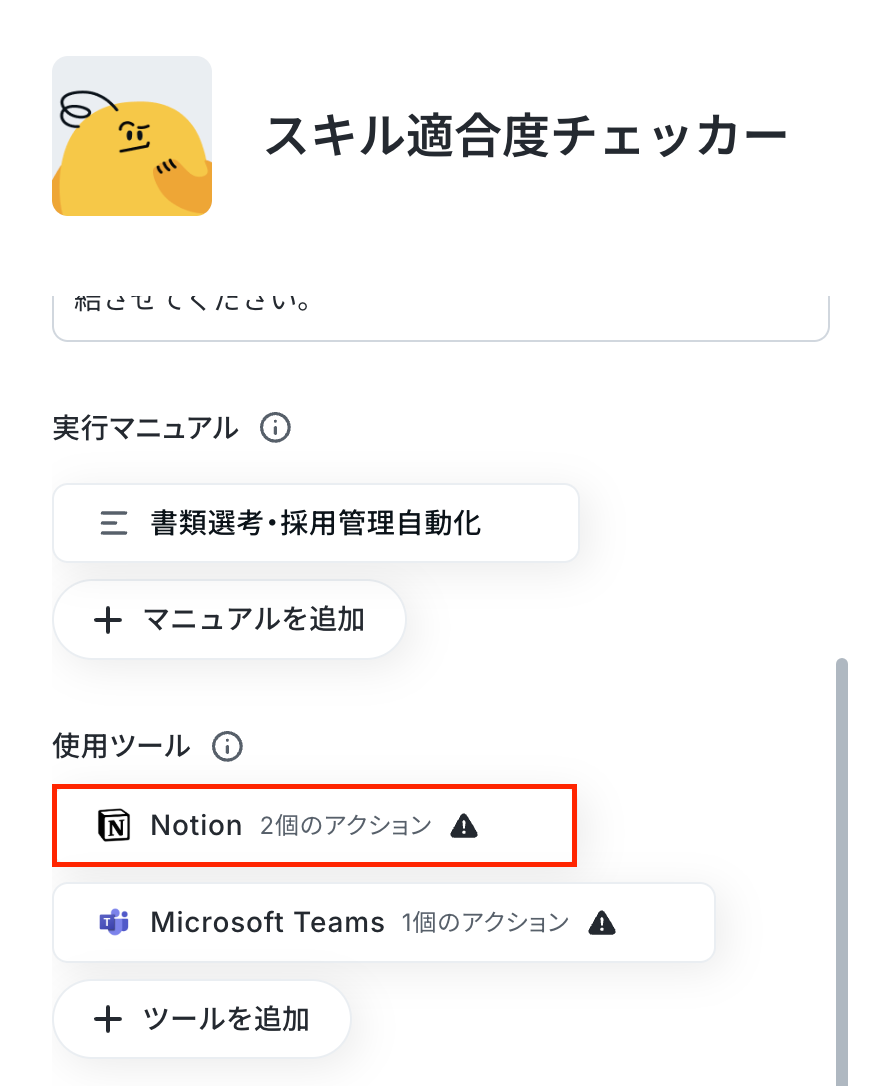This screenshot has height=1086, width=872.
Task: Click list icon on 書類選考・採用管理自動化
Action: pyautogui.click(x=114, y=523)
